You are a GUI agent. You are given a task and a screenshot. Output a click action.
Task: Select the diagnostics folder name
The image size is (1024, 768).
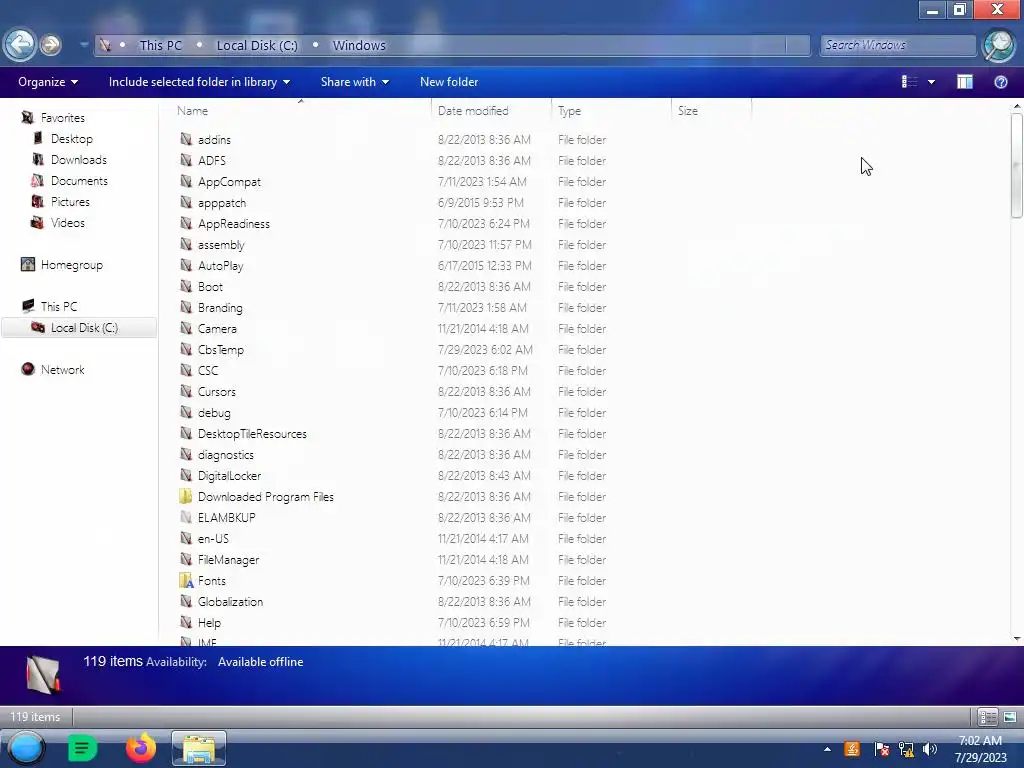pos(225,455)
